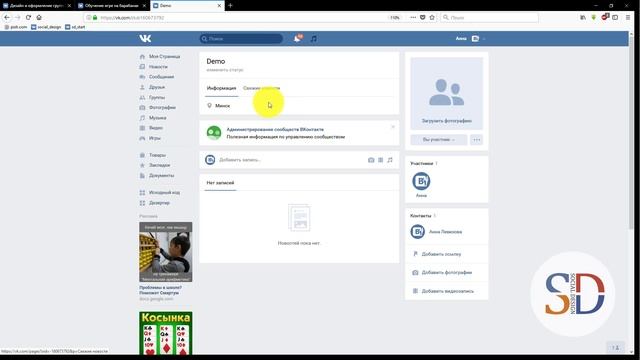640x360 pixels.
Task: Attach audio using note icon in post box
Action: (x=390, y=160)
